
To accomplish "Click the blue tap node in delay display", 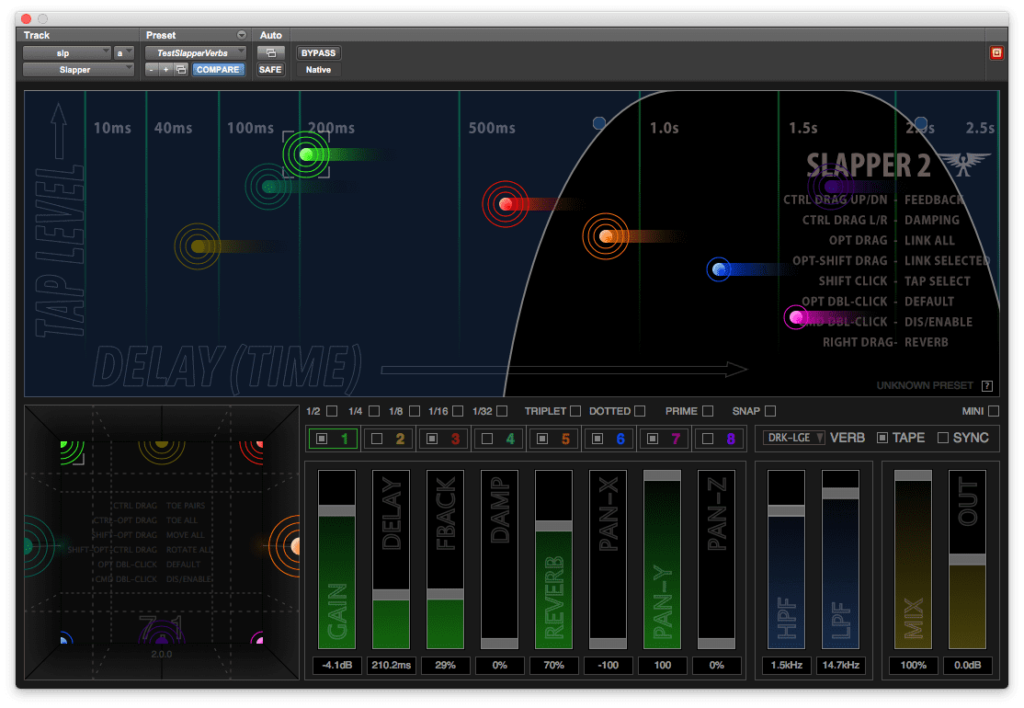I will tap(719, 269).
